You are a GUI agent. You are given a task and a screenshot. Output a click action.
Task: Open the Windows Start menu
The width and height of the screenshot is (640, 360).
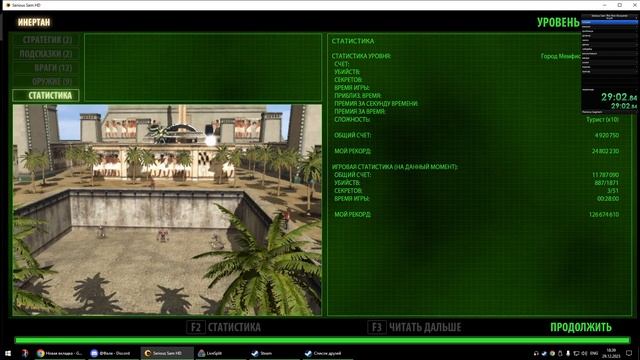[8, 353]
